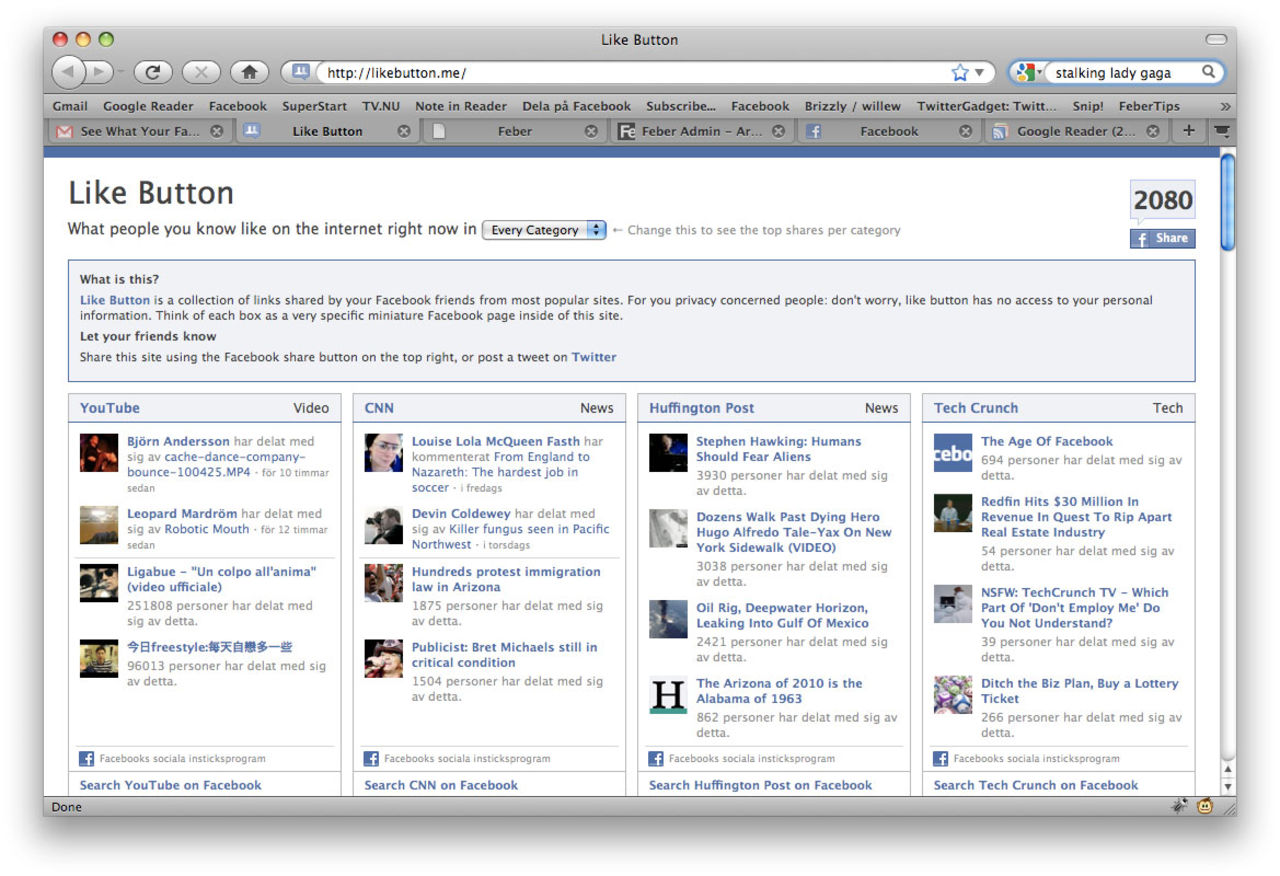Open Firebug via the bug icon in status bar
Viewport: 1280px width, 876px height.
[1178, 806]
